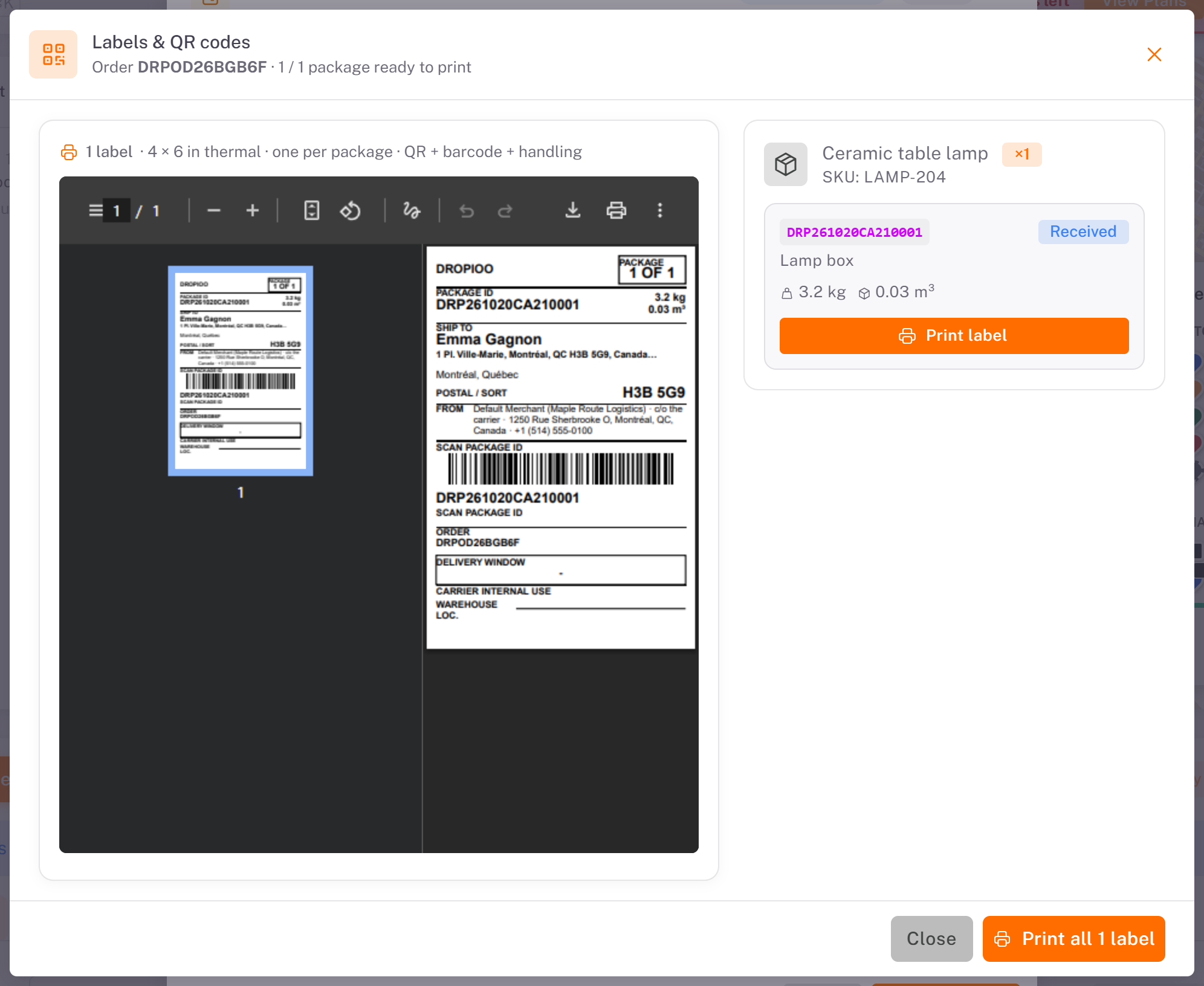
Task: Click the Ceramic table lamp package icon
Action: click(785, 164)
